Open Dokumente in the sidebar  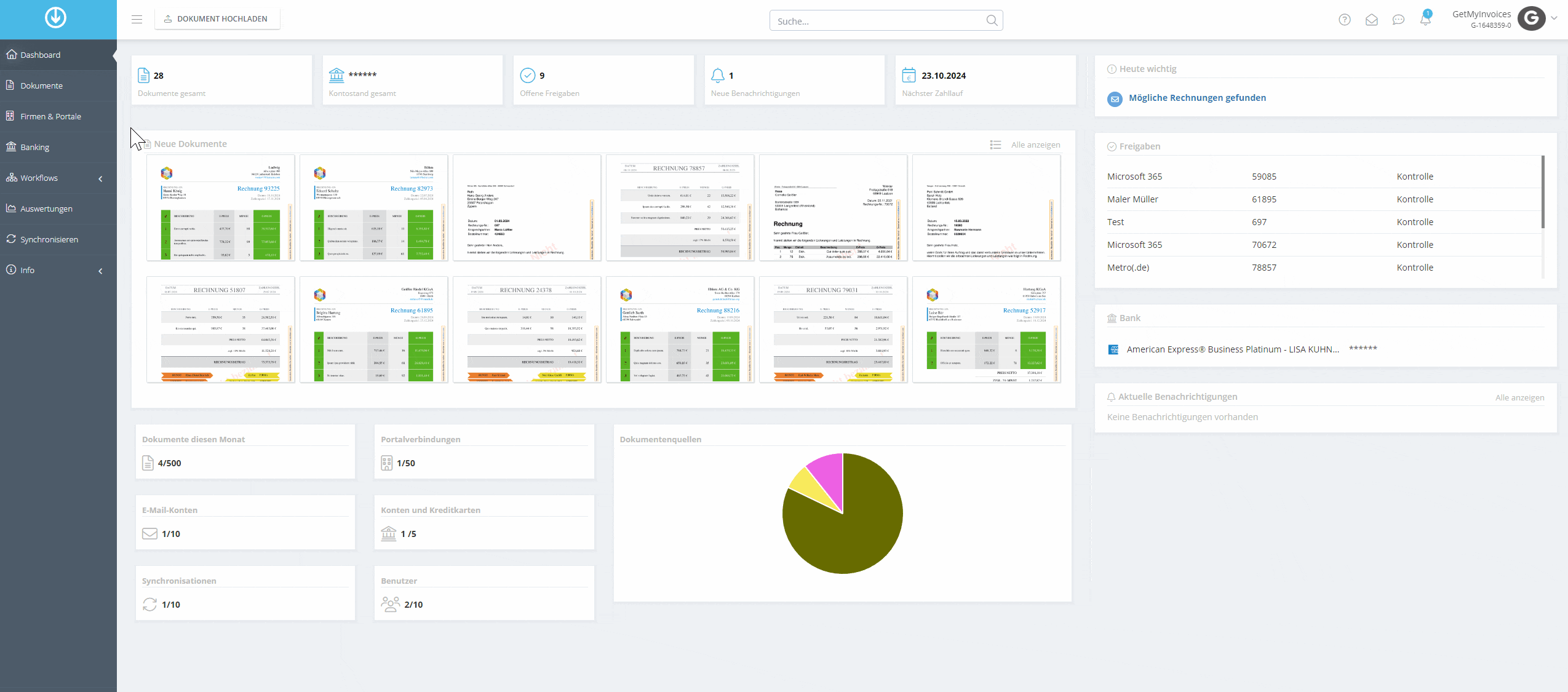(58, 86)
